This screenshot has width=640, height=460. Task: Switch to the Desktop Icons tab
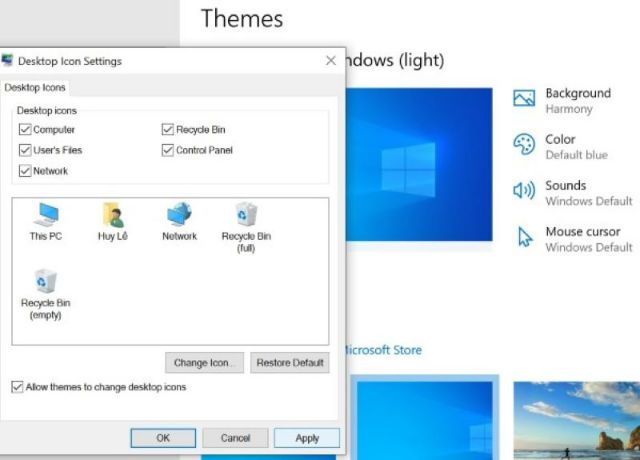[x=35, y=87]
